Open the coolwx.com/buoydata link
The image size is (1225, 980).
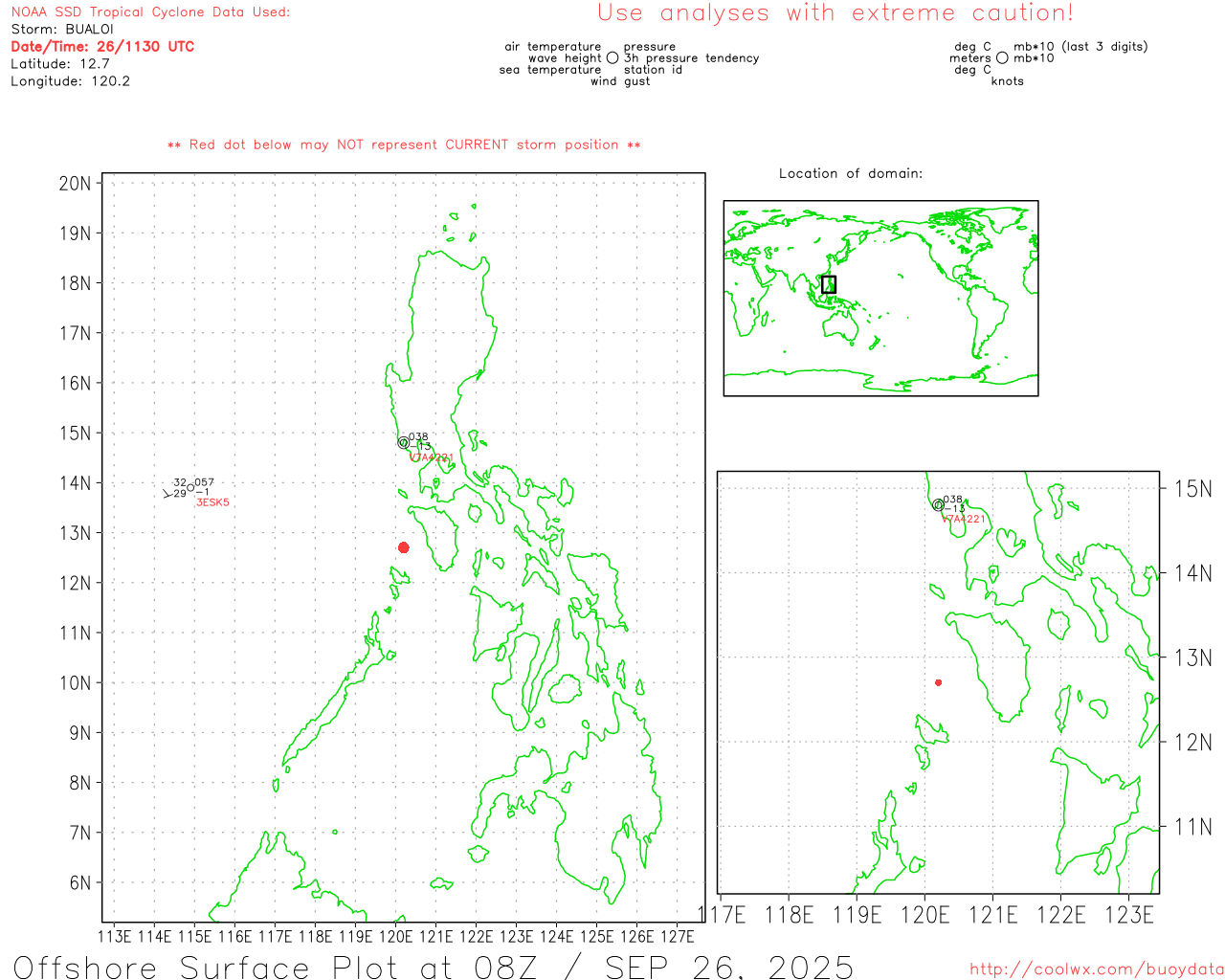tap(1097, 969)
